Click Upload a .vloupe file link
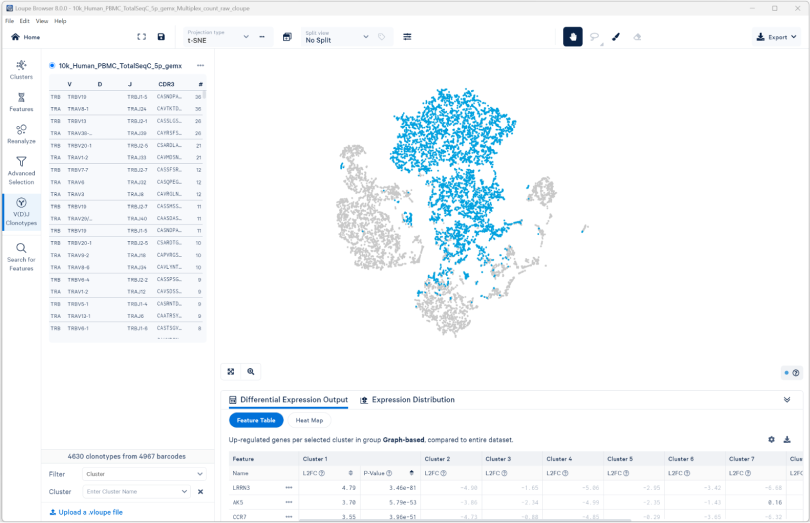The image size is (810, 523). coord(86,512)
